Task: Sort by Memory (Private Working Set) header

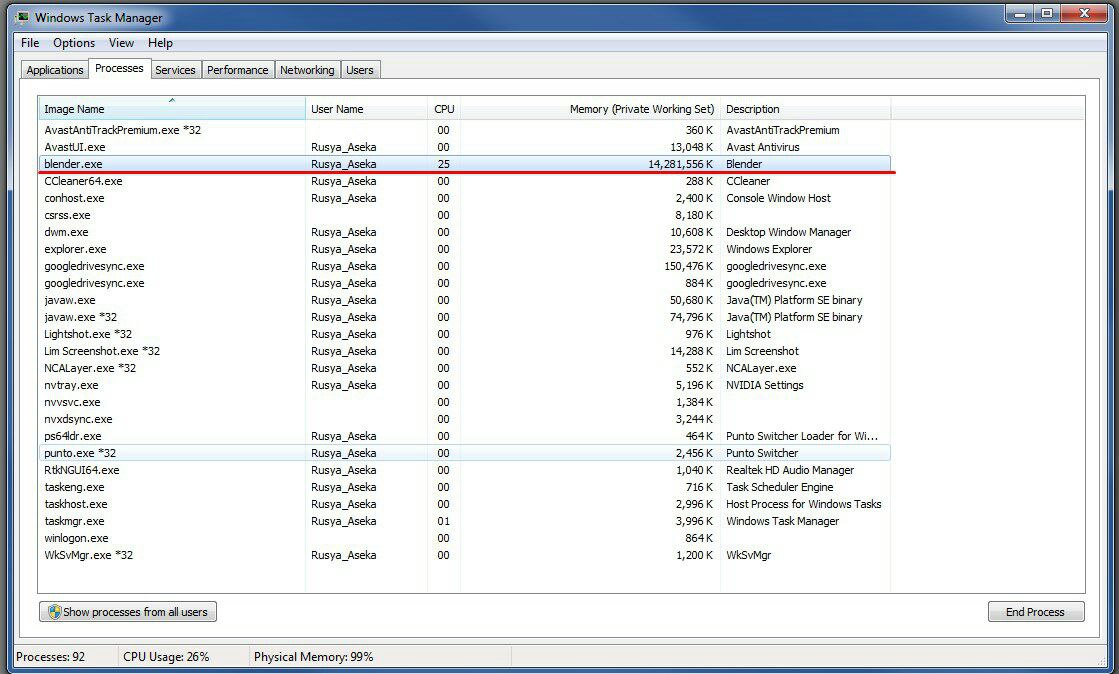Action: (590, 109)
